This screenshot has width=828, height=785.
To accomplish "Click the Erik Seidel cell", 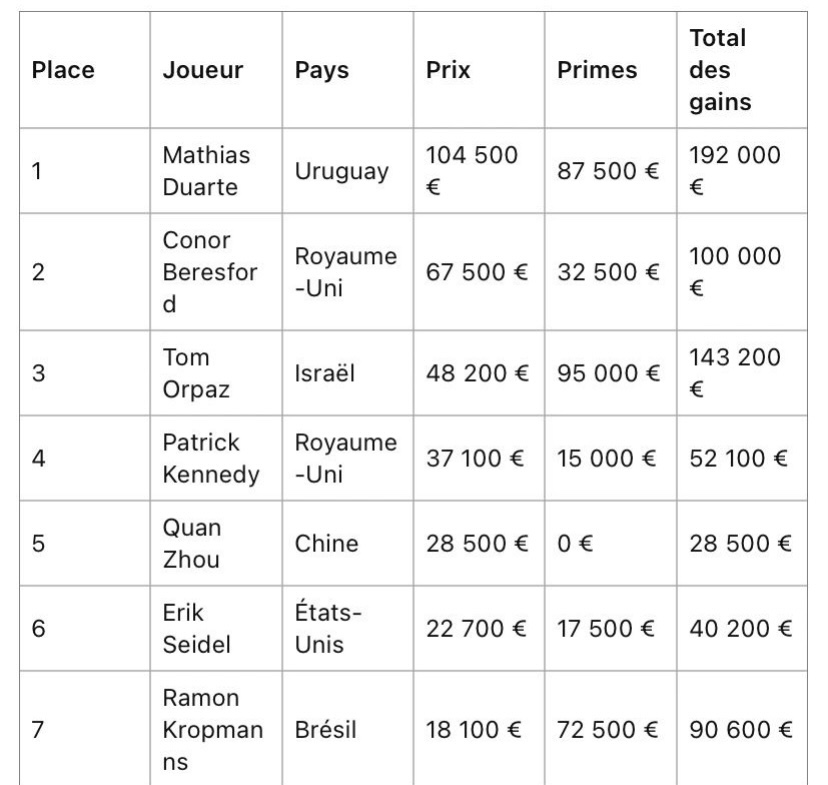I will 196,628.
